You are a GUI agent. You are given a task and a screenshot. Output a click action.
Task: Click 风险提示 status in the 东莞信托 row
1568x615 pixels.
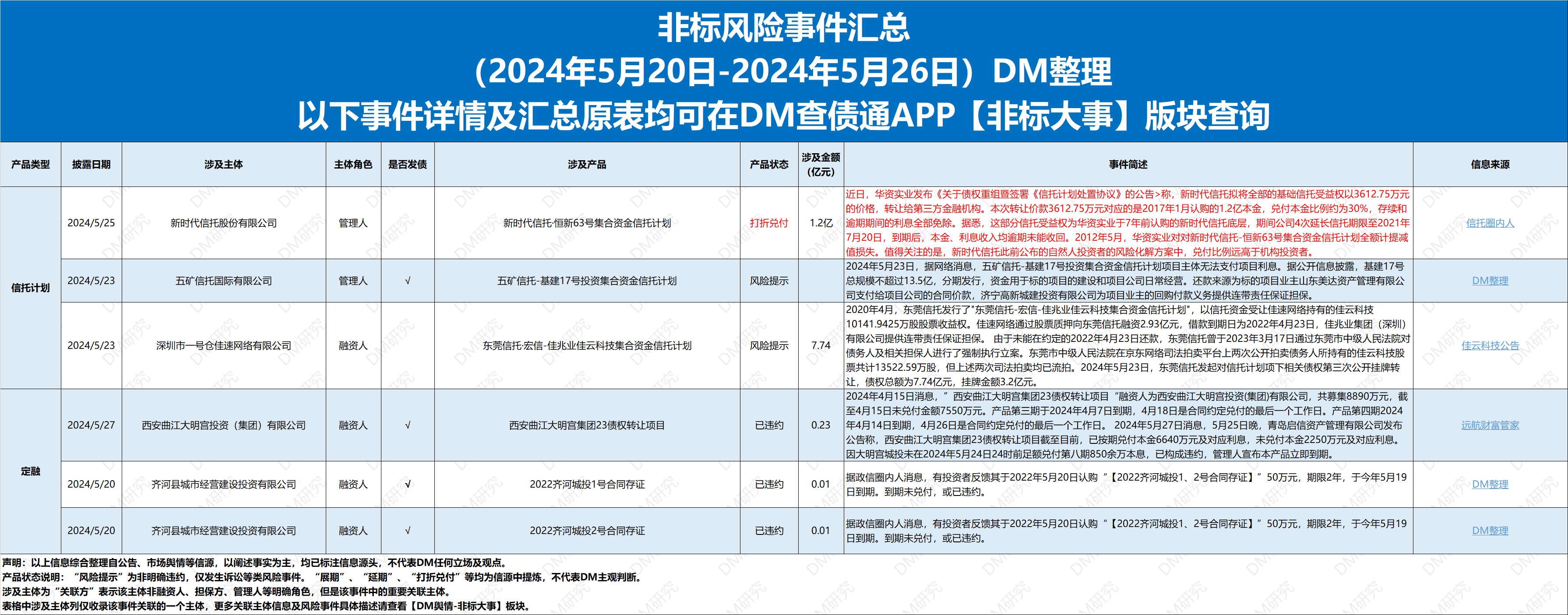(x=769, y=345)
